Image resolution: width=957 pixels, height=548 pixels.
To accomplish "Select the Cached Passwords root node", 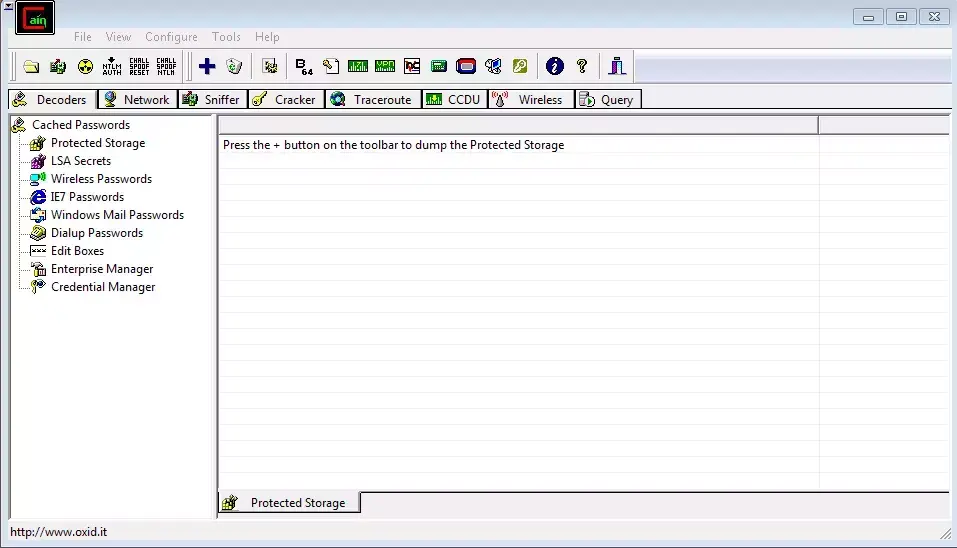I will 81,124.
